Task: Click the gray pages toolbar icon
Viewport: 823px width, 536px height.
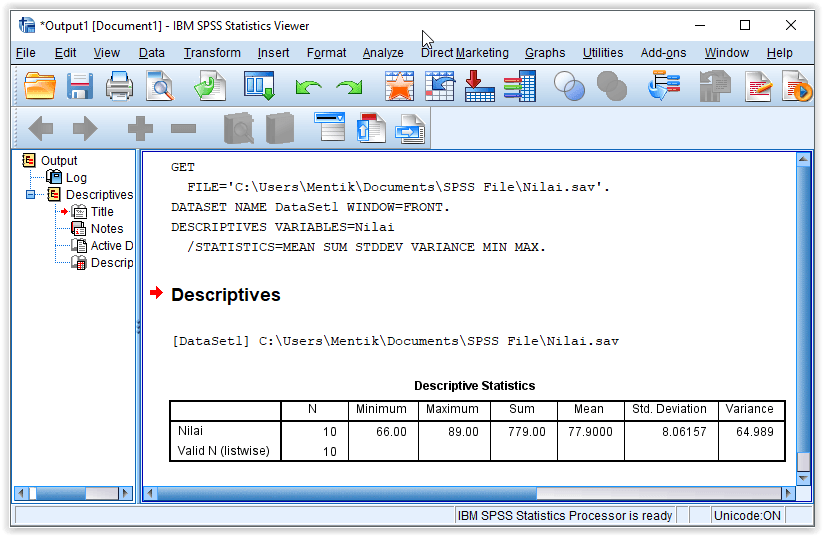Action: pos(715,86)
